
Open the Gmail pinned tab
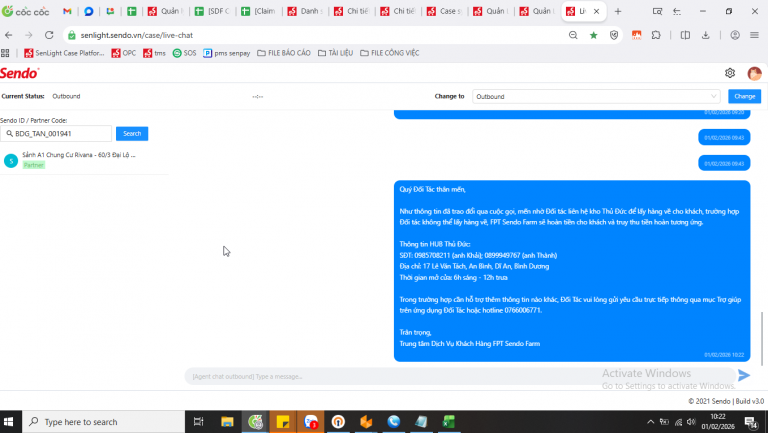[x=67, y=11]
